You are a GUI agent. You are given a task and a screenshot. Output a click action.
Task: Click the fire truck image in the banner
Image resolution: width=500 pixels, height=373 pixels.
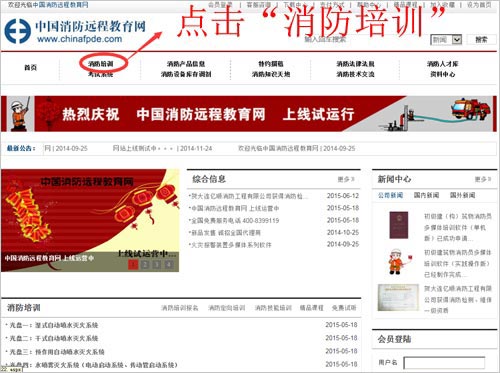click(470, 109)
